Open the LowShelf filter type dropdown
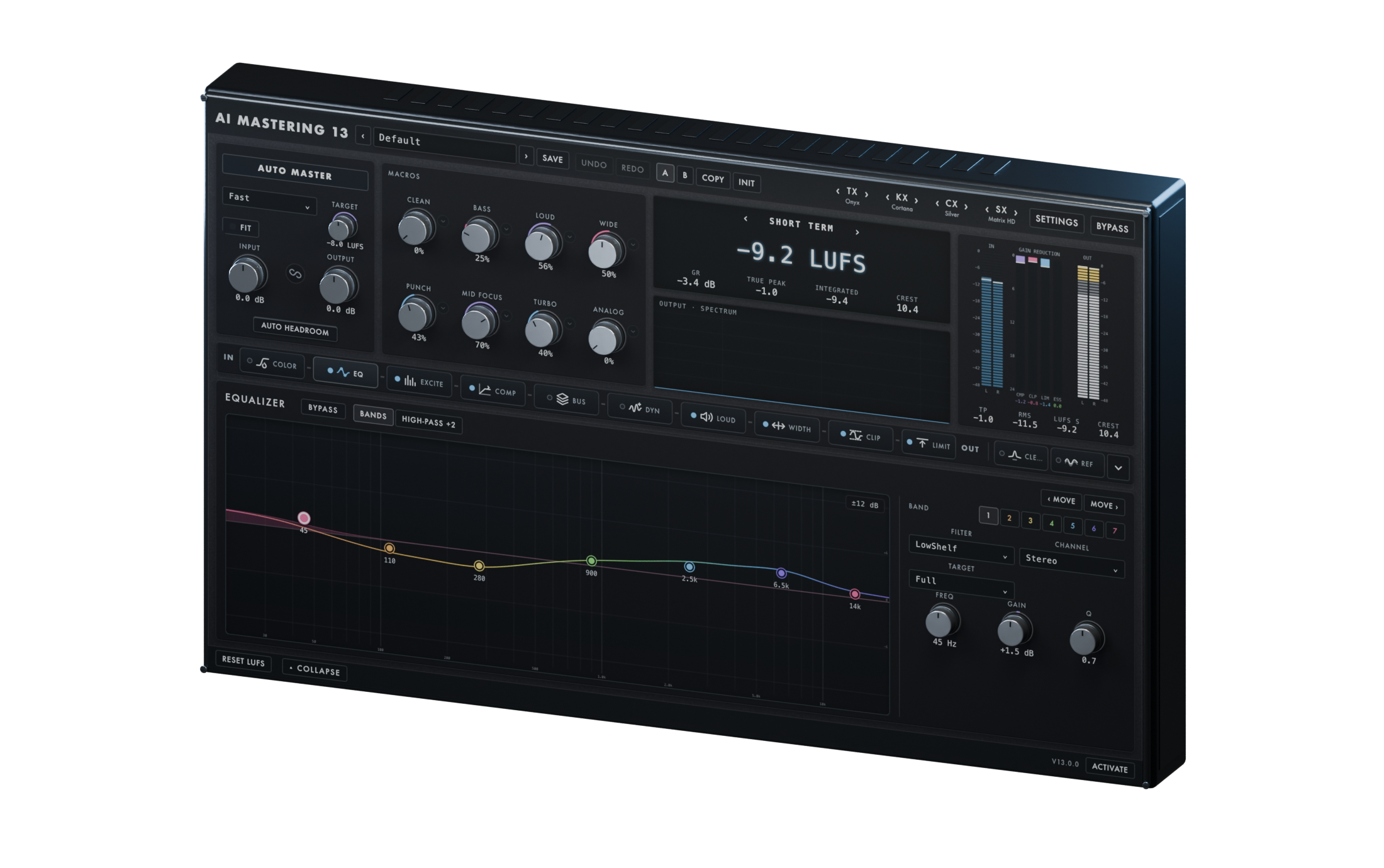The image size is (1384, 868). (961, 549)
